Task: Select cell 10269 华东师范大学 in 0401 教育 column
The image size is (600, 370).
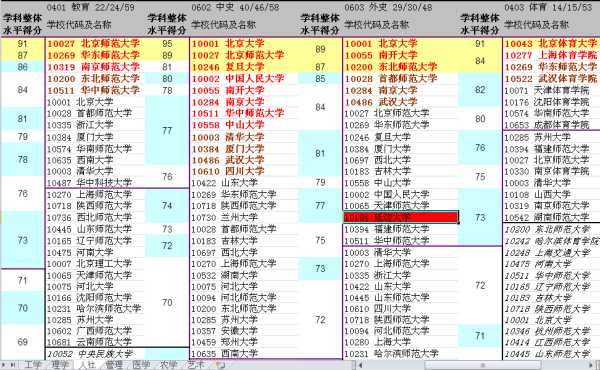Action: tap(94, 55)
